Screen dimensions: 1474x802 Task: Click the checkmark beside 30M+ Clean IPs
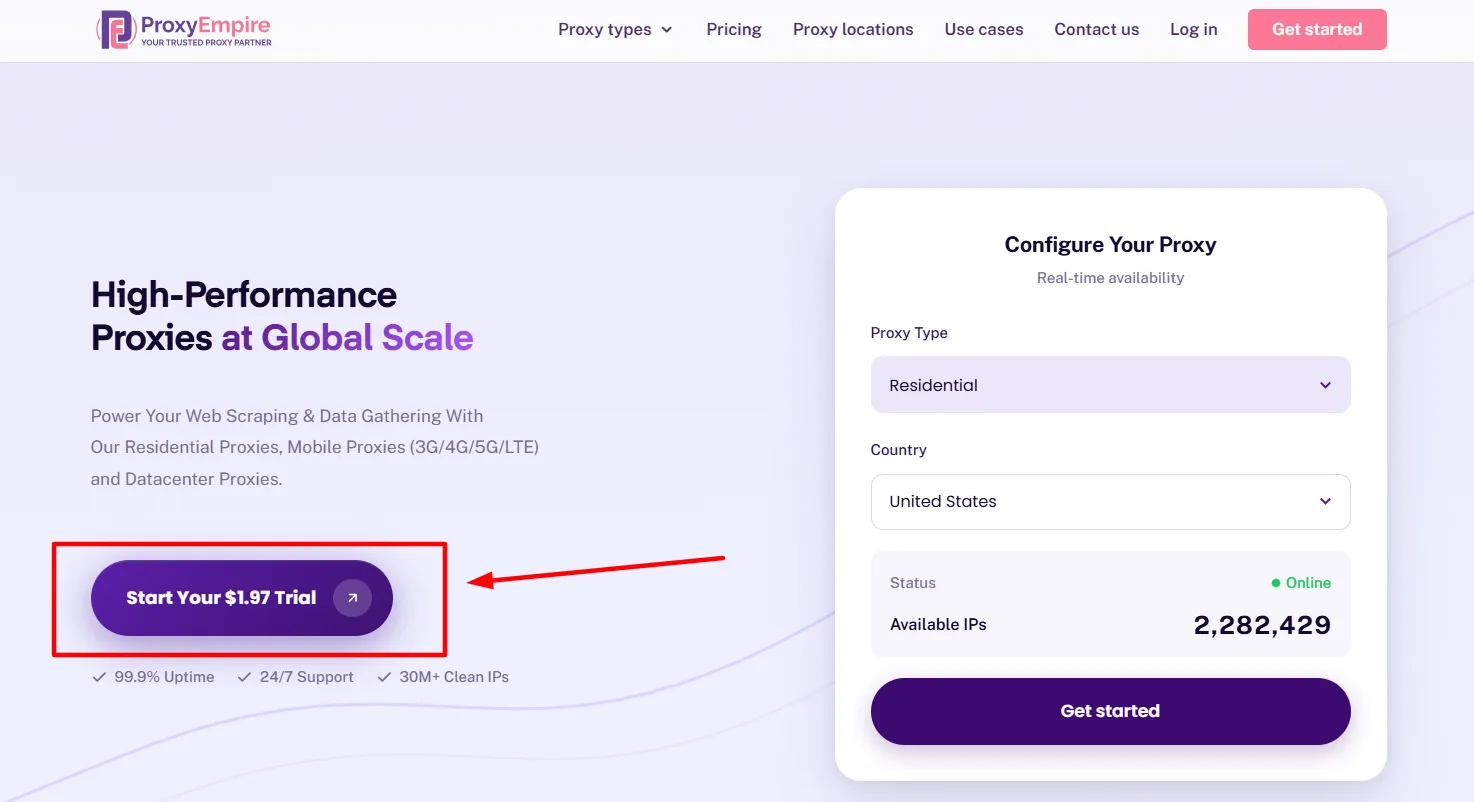pos(384,676)
